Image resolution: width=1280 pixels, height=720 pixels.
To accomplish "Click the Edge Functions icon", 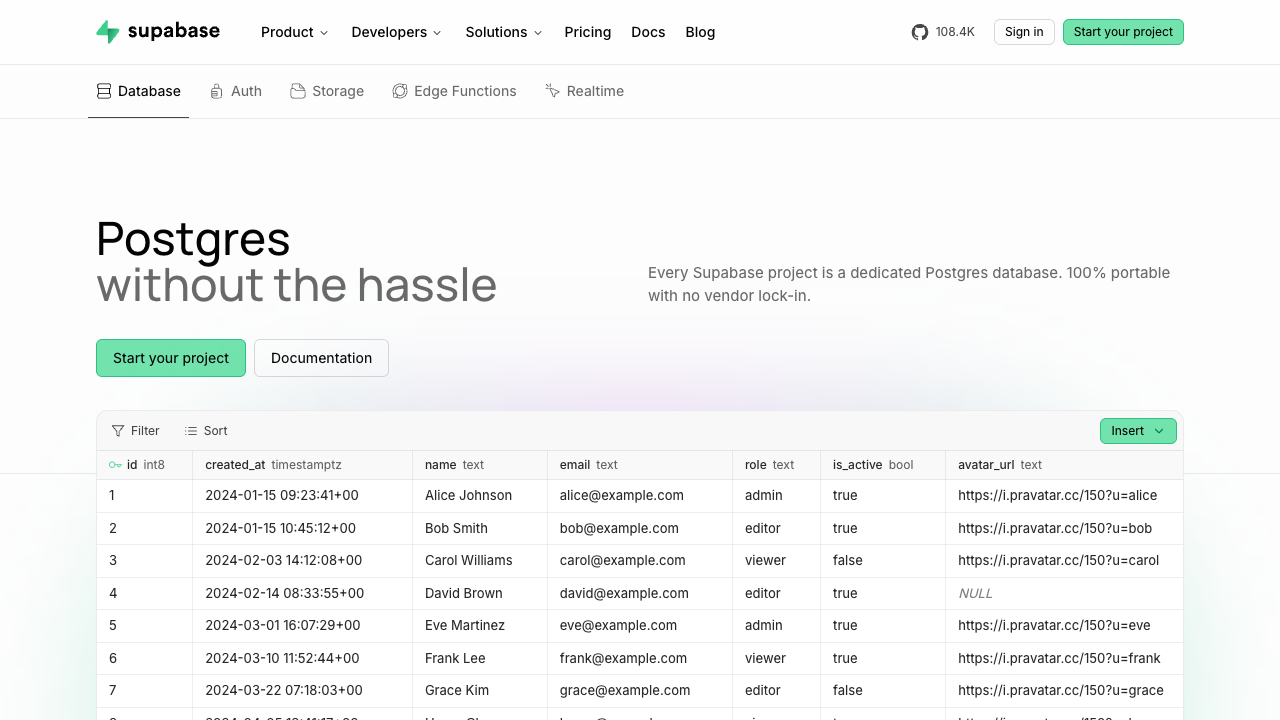I will click(x=400, y=91).
